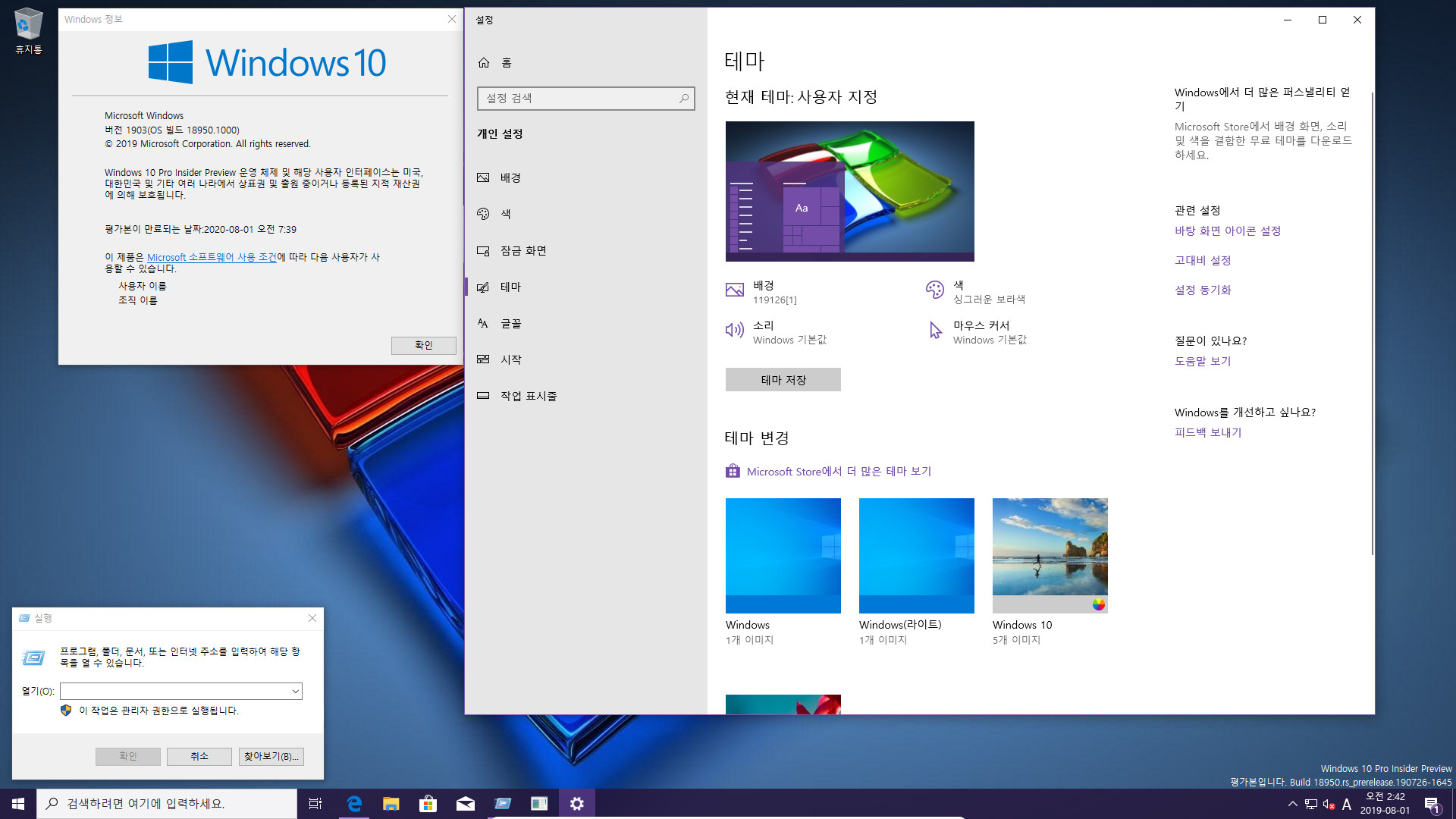1456x819 pixels.
Task: Click the Fonts icon in sidebar
Action: [x=483, y=323]
